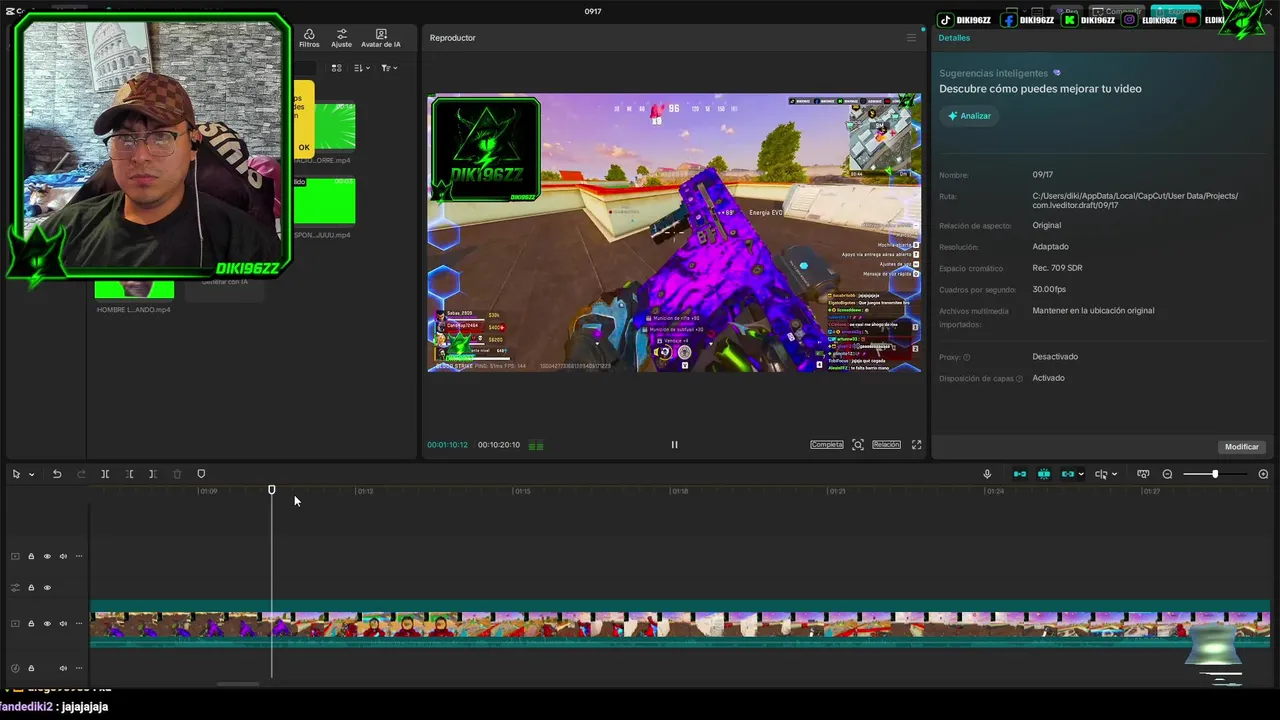Toggle clip linkage button
This screenshot has width=1280, height=720.
coord(1067,474)
